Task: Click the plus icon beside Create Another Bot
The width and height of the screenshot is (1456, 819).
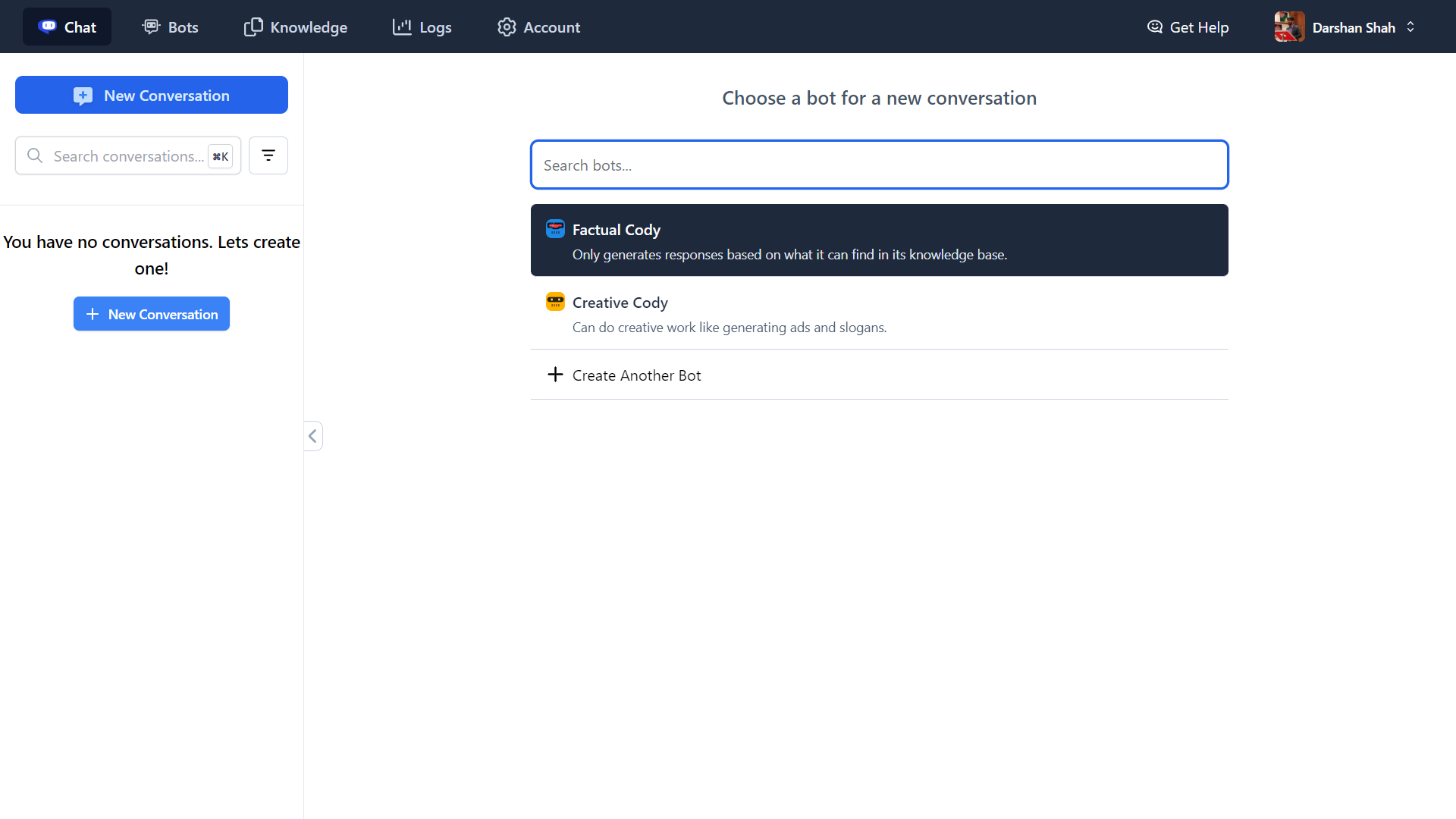Action: pos(555,375)
